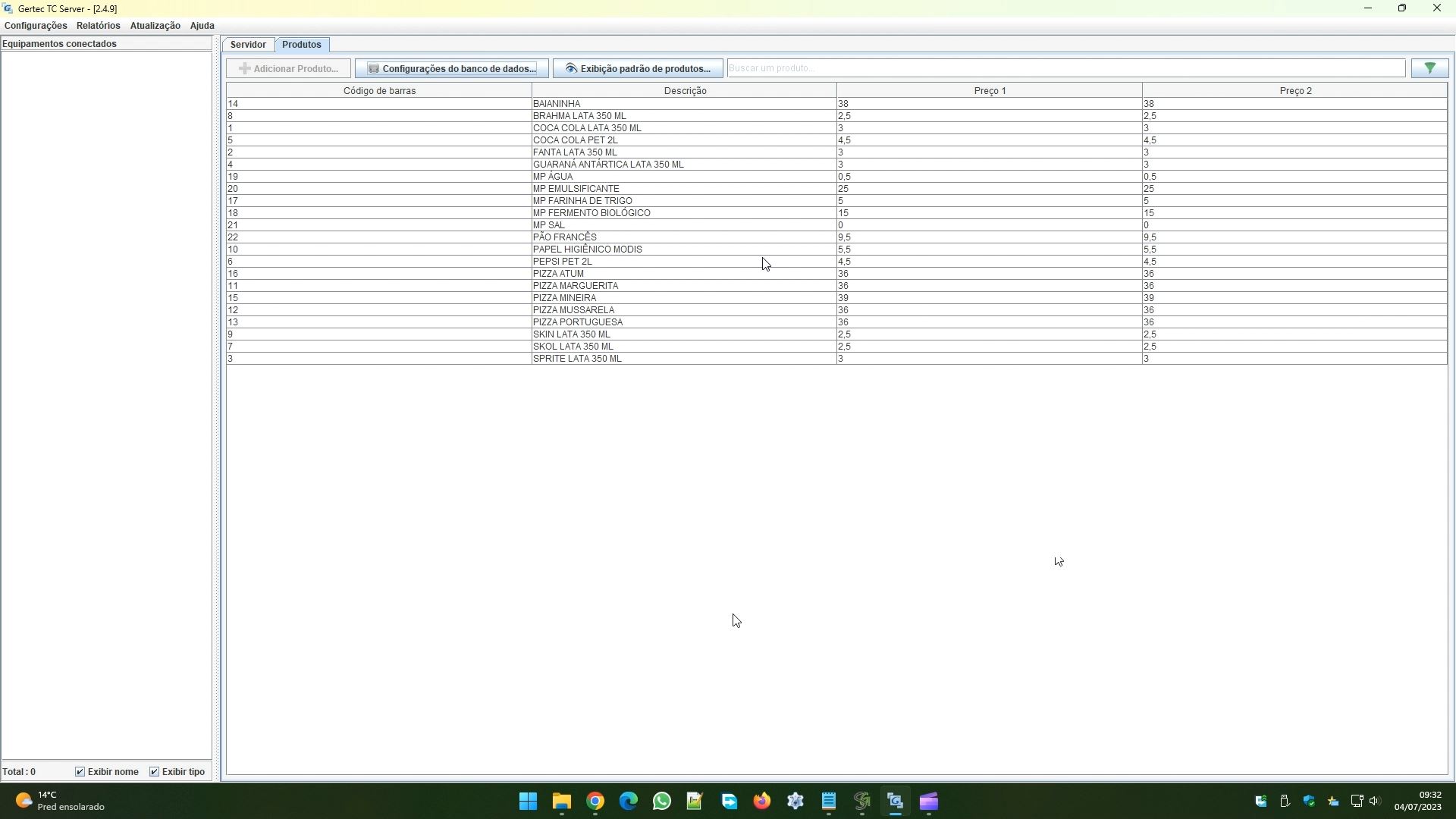The image size is (1456, 819).
Task: Click the gear settings taskbar icon
Action: coord(795,802)
